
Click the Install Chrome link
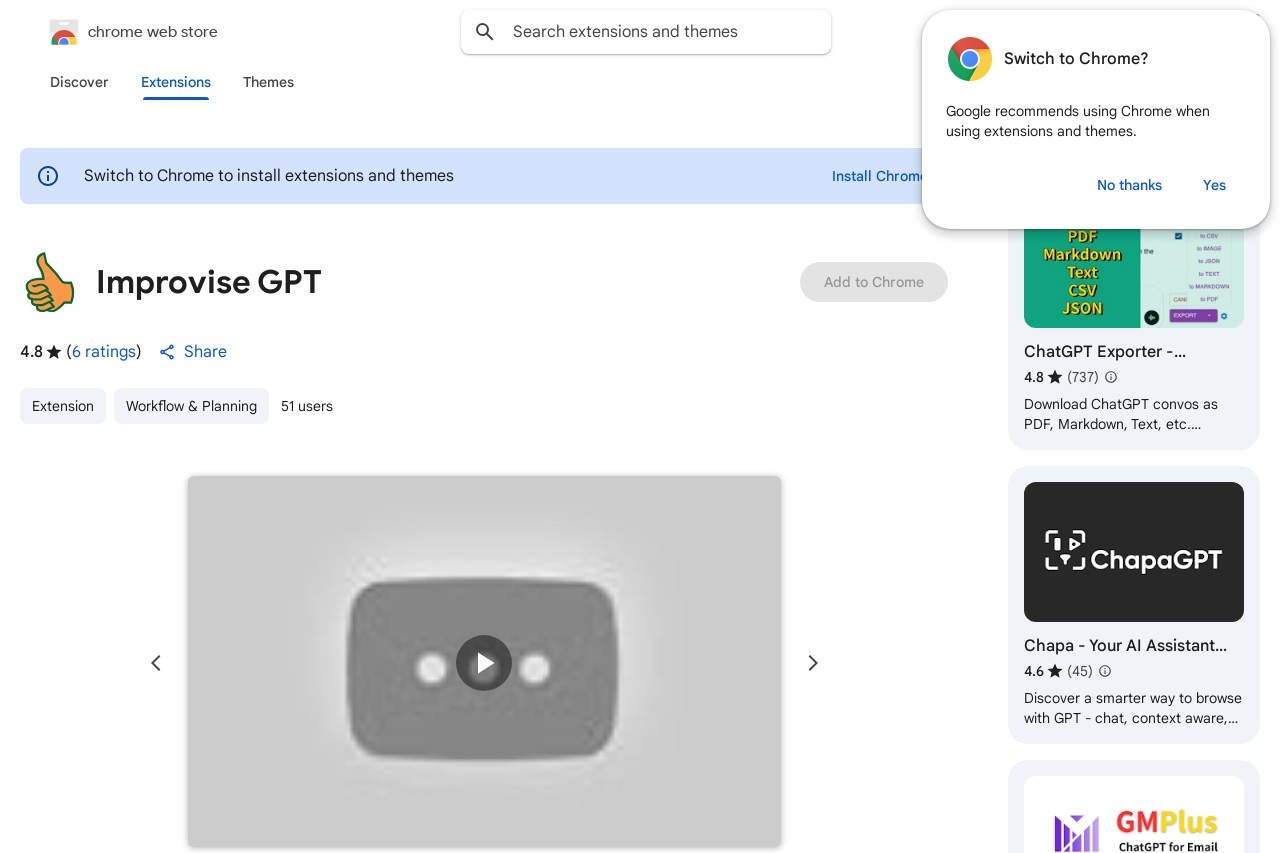[x=878, y=176]
